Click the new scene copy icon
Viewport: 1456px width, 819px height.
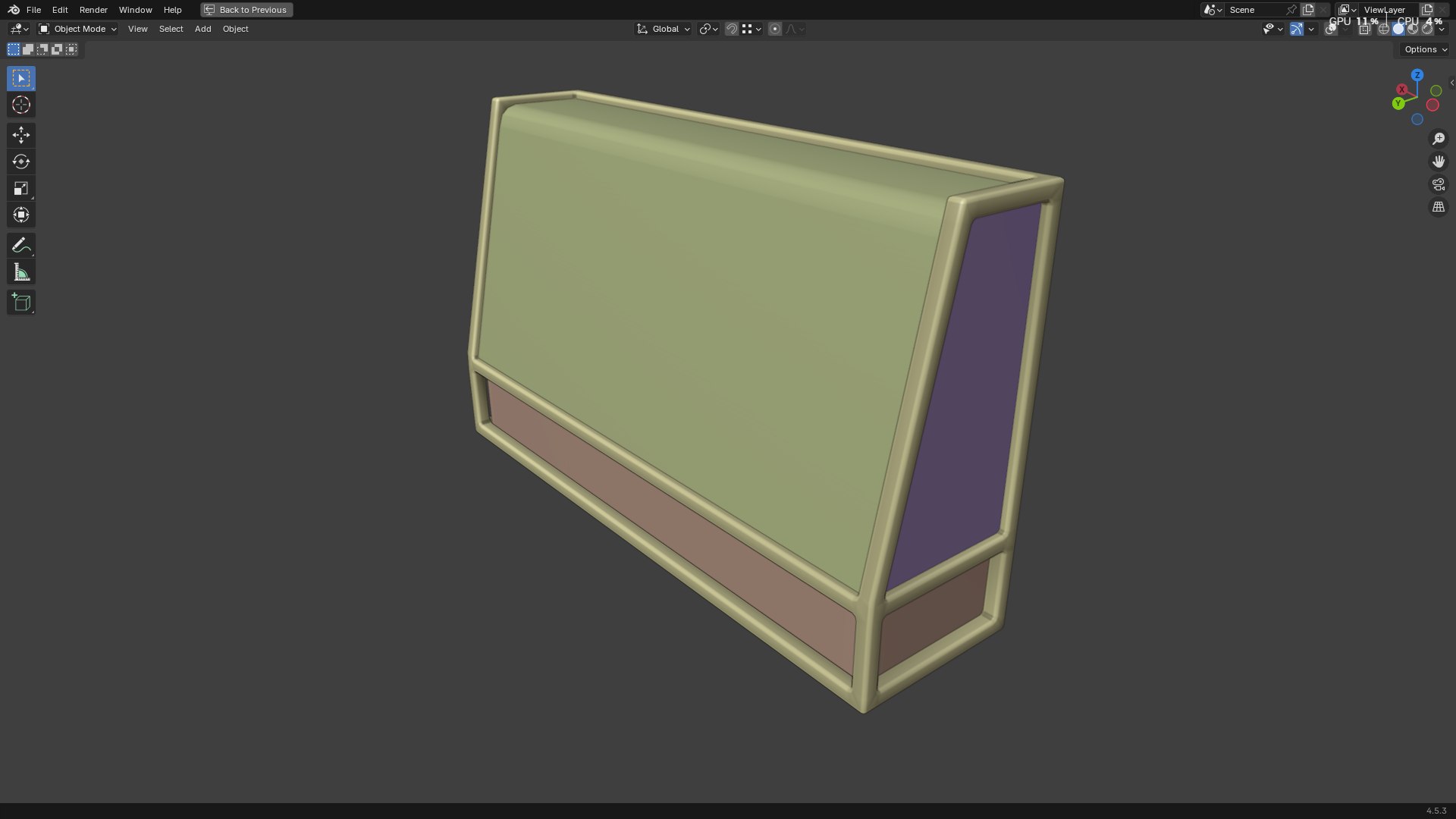pyautogui.click(x=1308, y=10)
